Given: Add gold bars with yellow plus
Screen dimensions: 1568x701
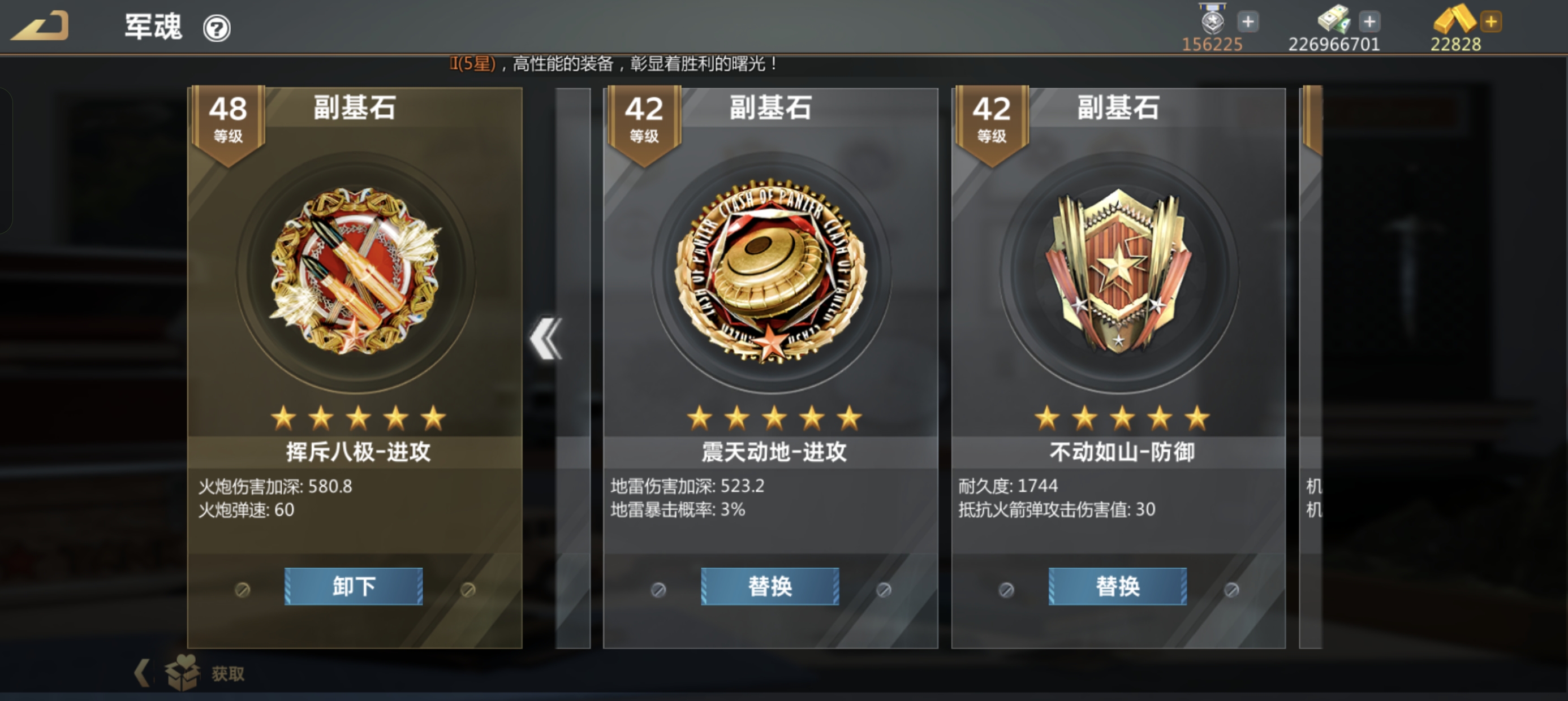Looking at the screenshot, I should pyautogui.click(x=1491, y=22).
